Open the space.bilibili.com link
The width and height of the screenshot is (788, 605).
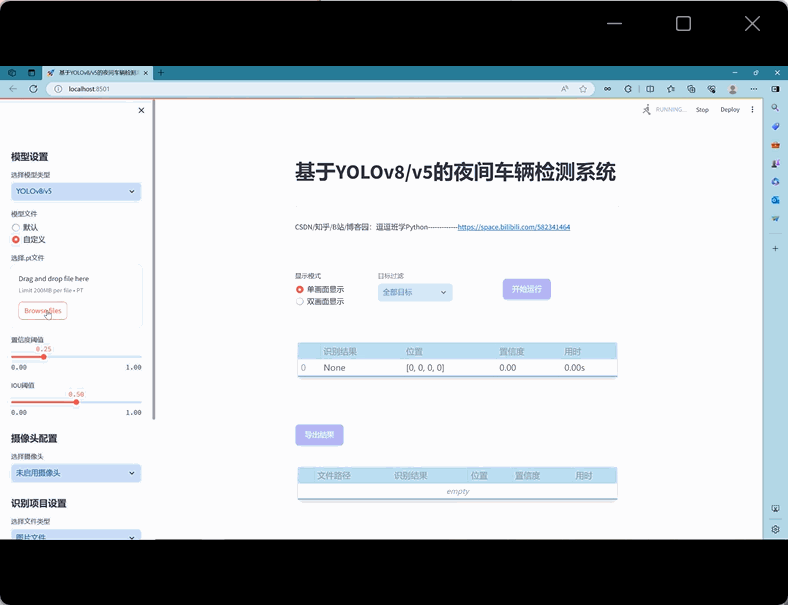pos(514,227)
